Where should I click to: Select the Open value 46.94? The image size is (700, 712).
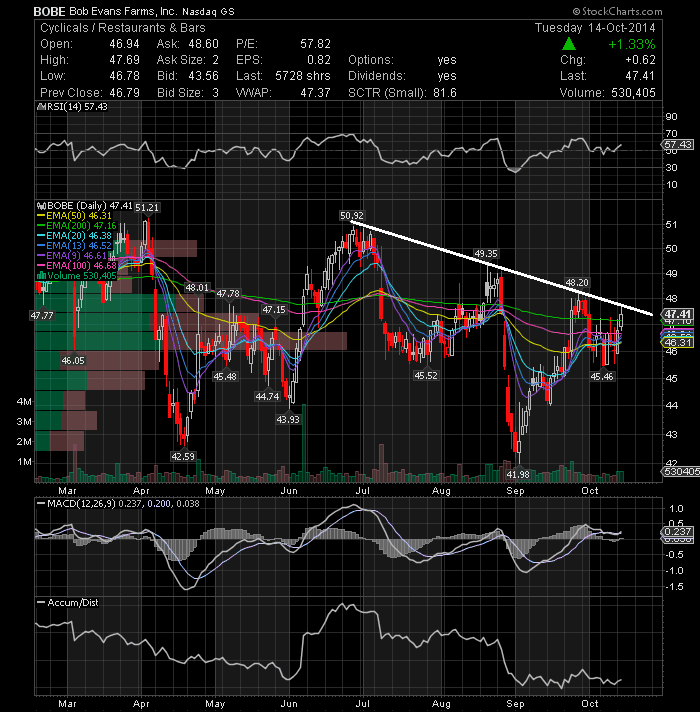tap(124, 44)
